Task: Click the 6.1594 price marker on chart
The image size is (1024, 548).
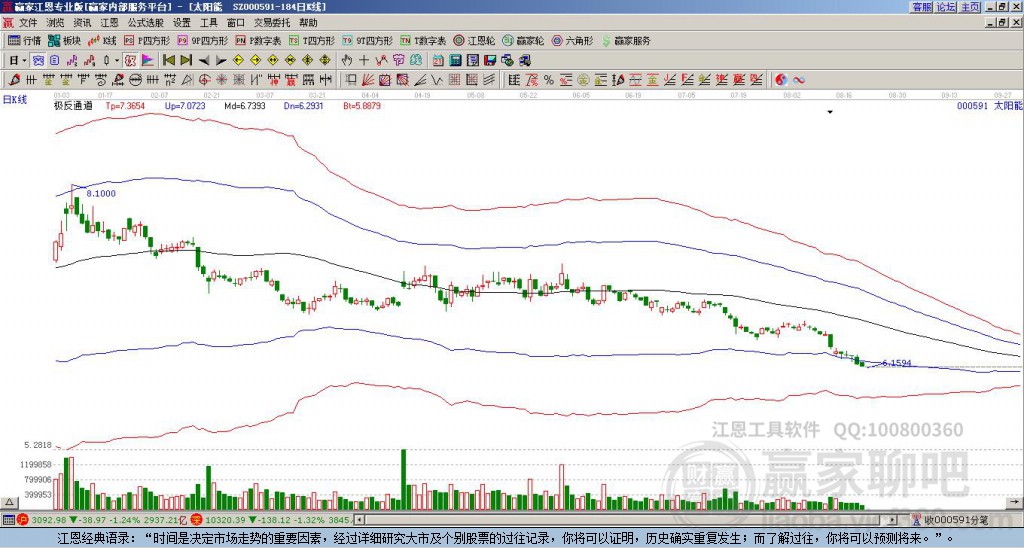Action: point(896,363)
